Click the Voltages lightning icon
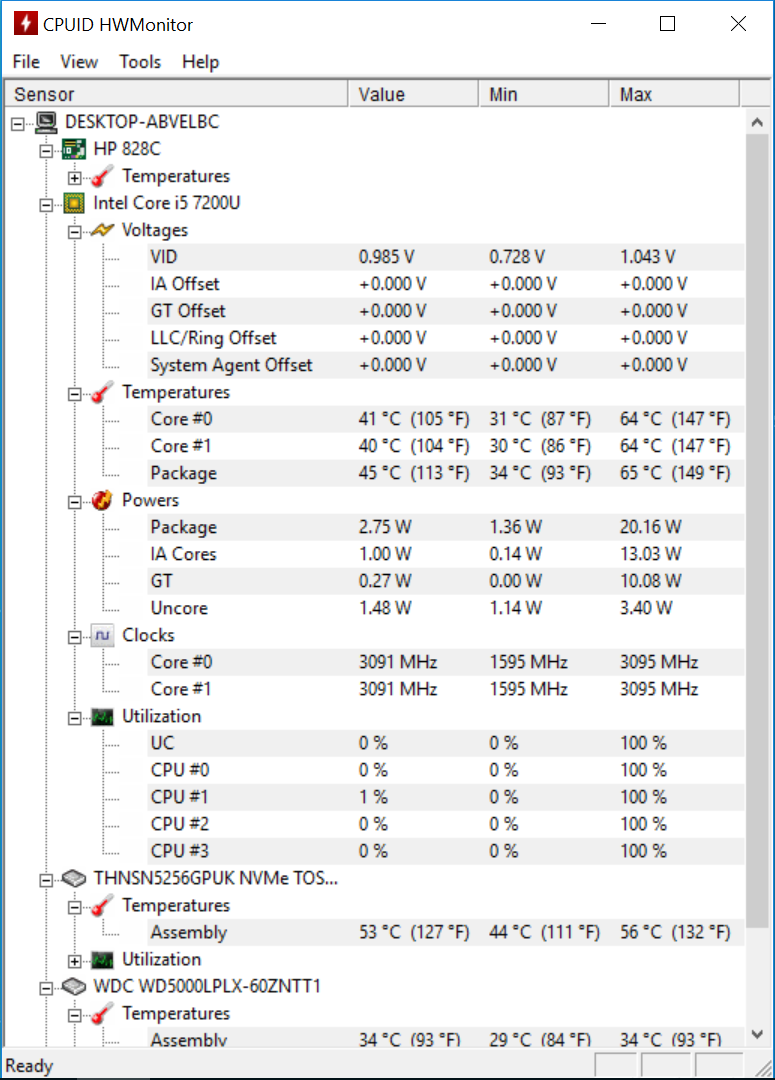 pos(102,230)
